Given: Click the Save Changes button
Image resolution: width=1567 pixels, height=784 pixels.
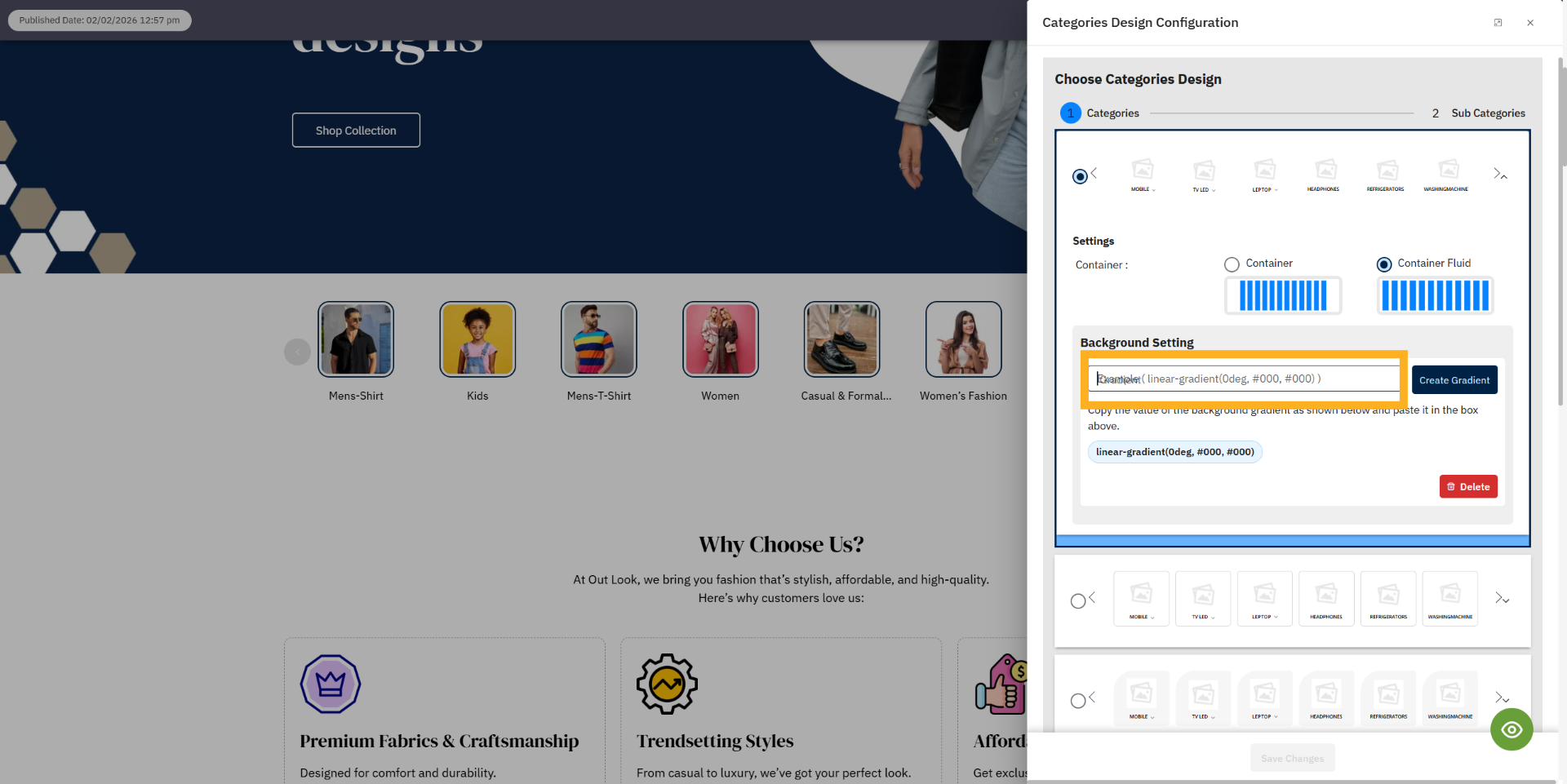Looking at the screenshot, I should coord(1293,758).
